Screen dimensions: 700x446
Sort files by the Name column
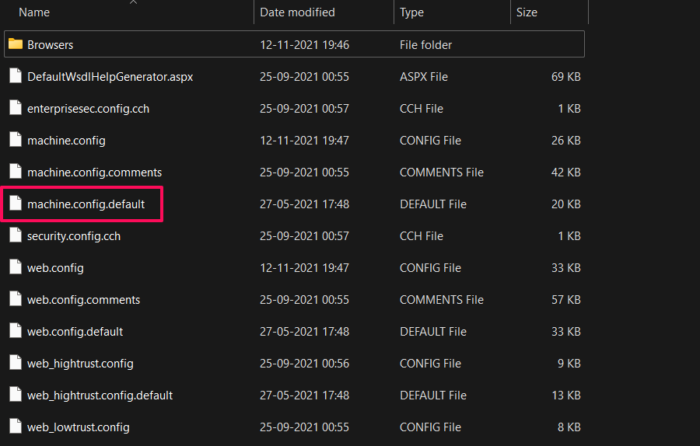(x=35, y=13)
